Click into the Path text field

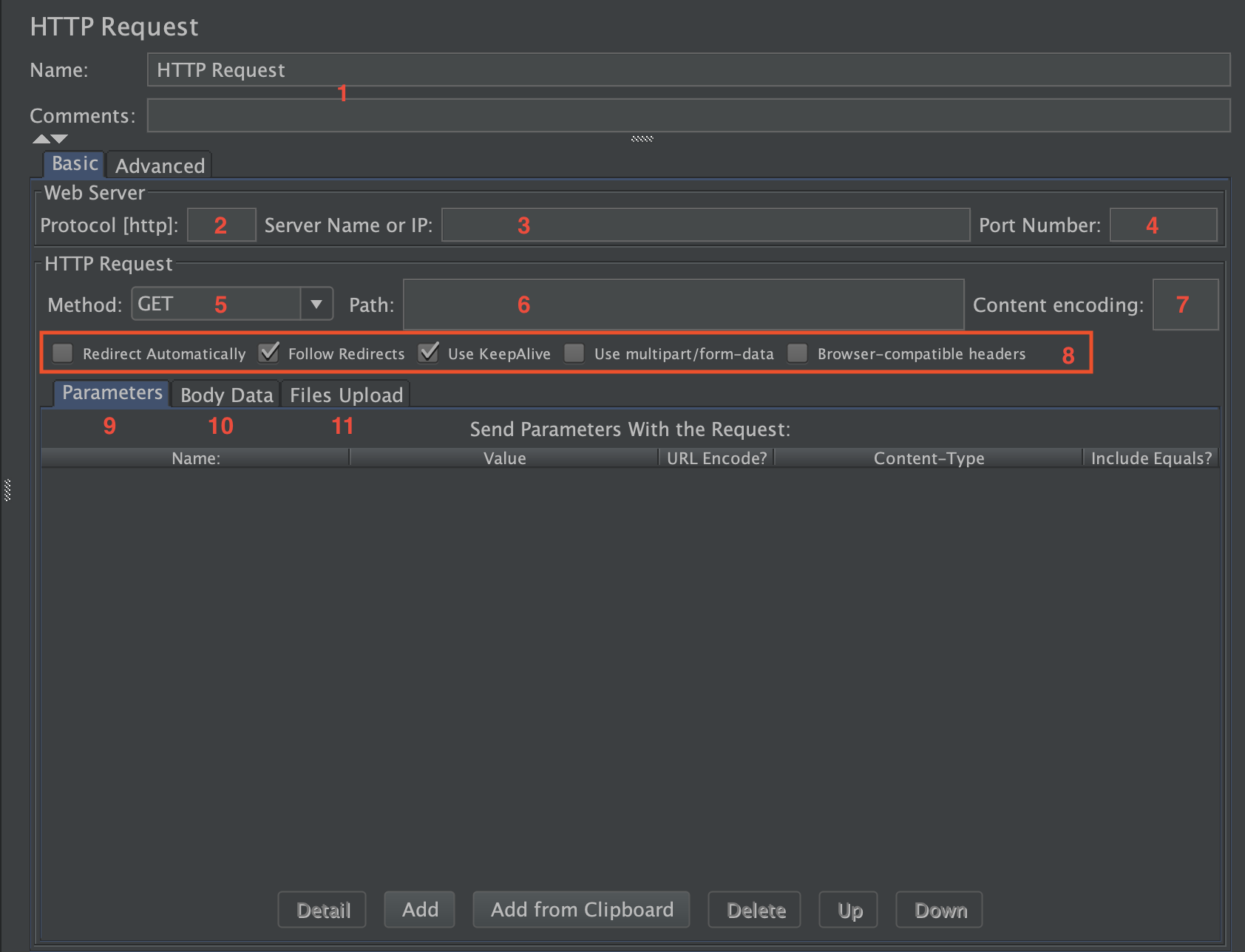coord(683,305)
